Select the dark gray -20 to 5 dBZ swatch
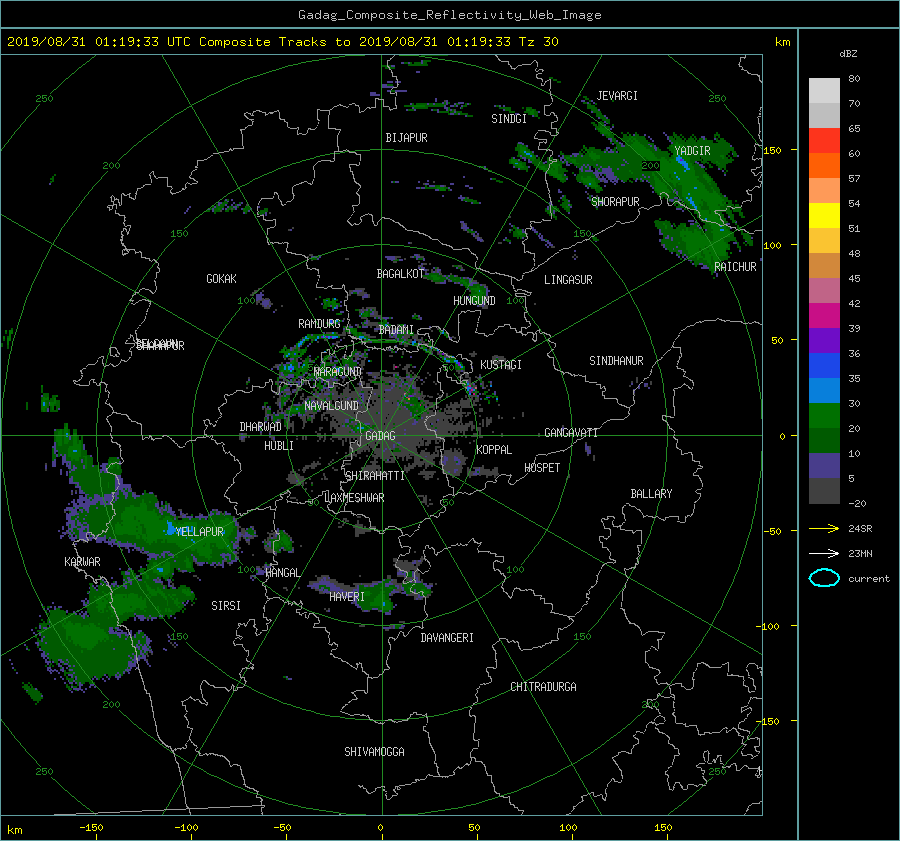Viewport: 900px width, 841px height. click(824, 490)
